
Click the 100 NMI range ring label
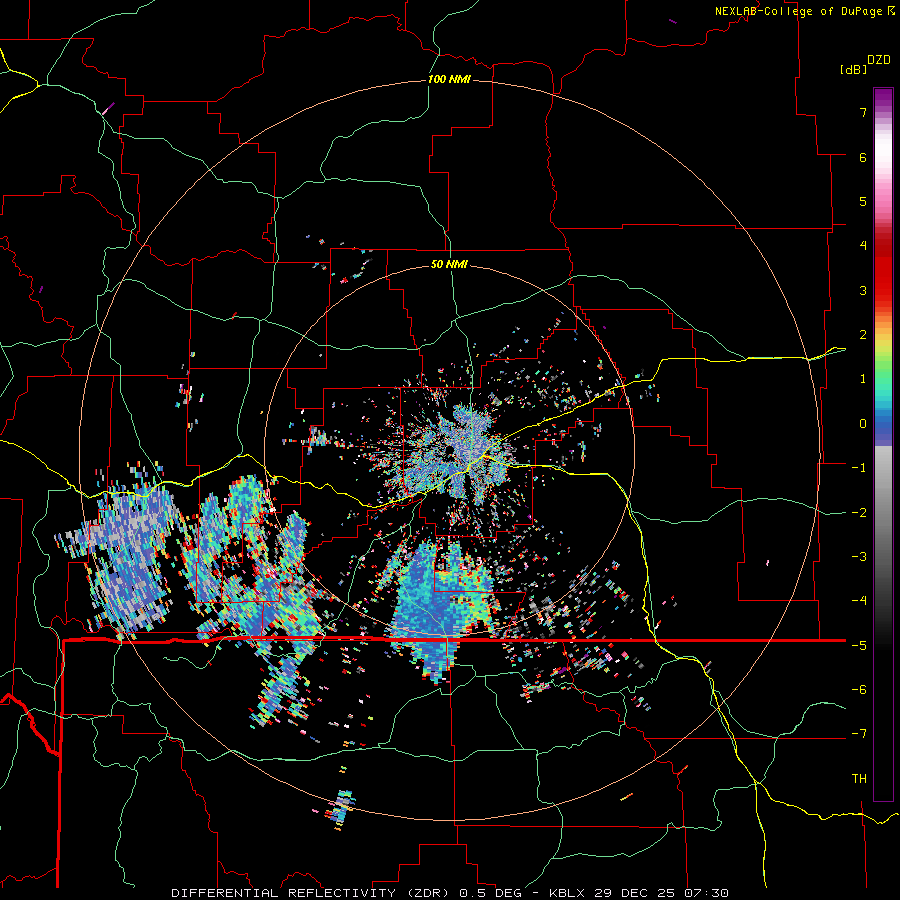(x=449, y=79)
